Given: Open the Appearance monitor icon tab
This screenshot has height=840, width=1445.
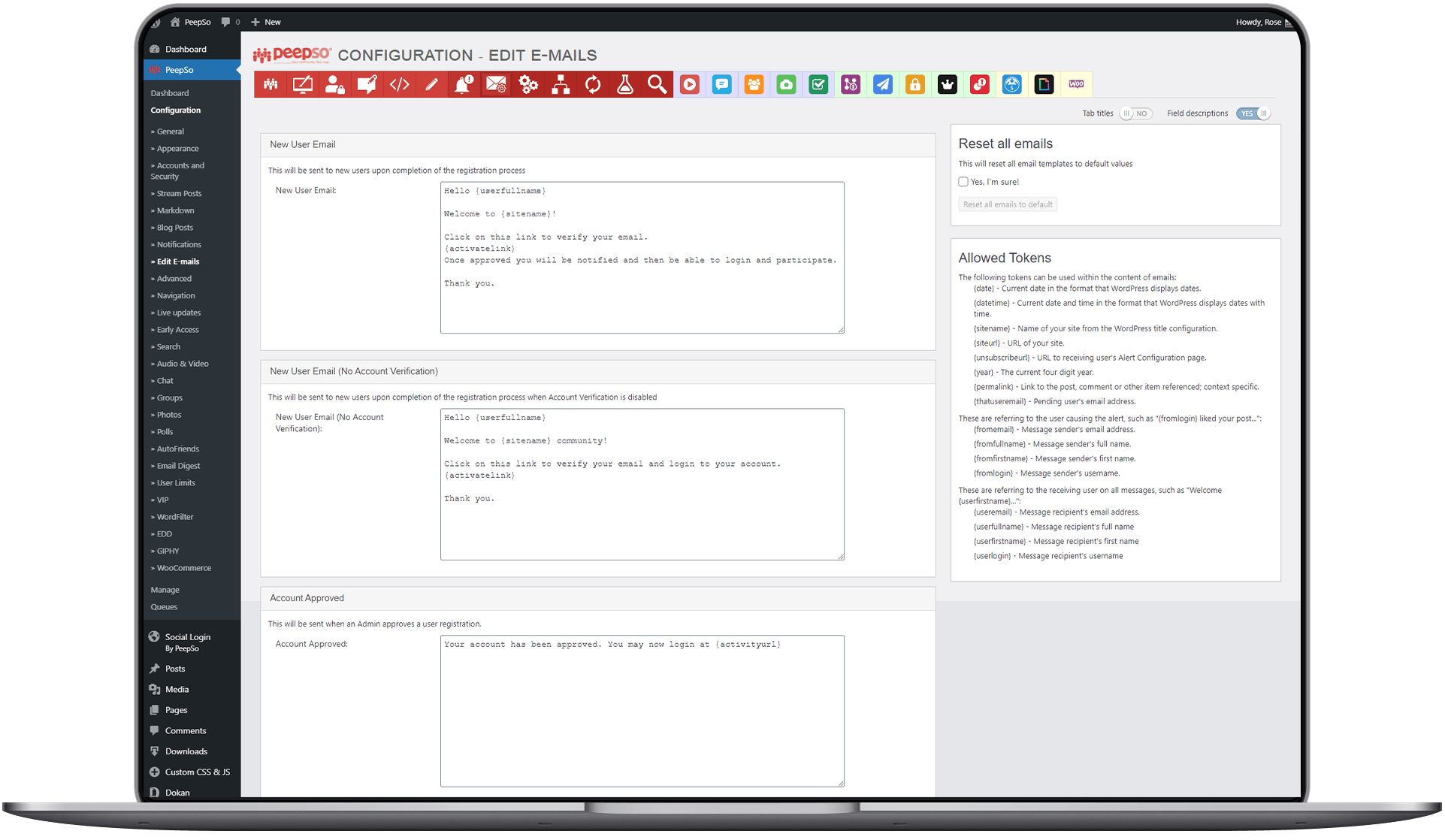Looking at the screenshot, I should click(x=303, y=85).
